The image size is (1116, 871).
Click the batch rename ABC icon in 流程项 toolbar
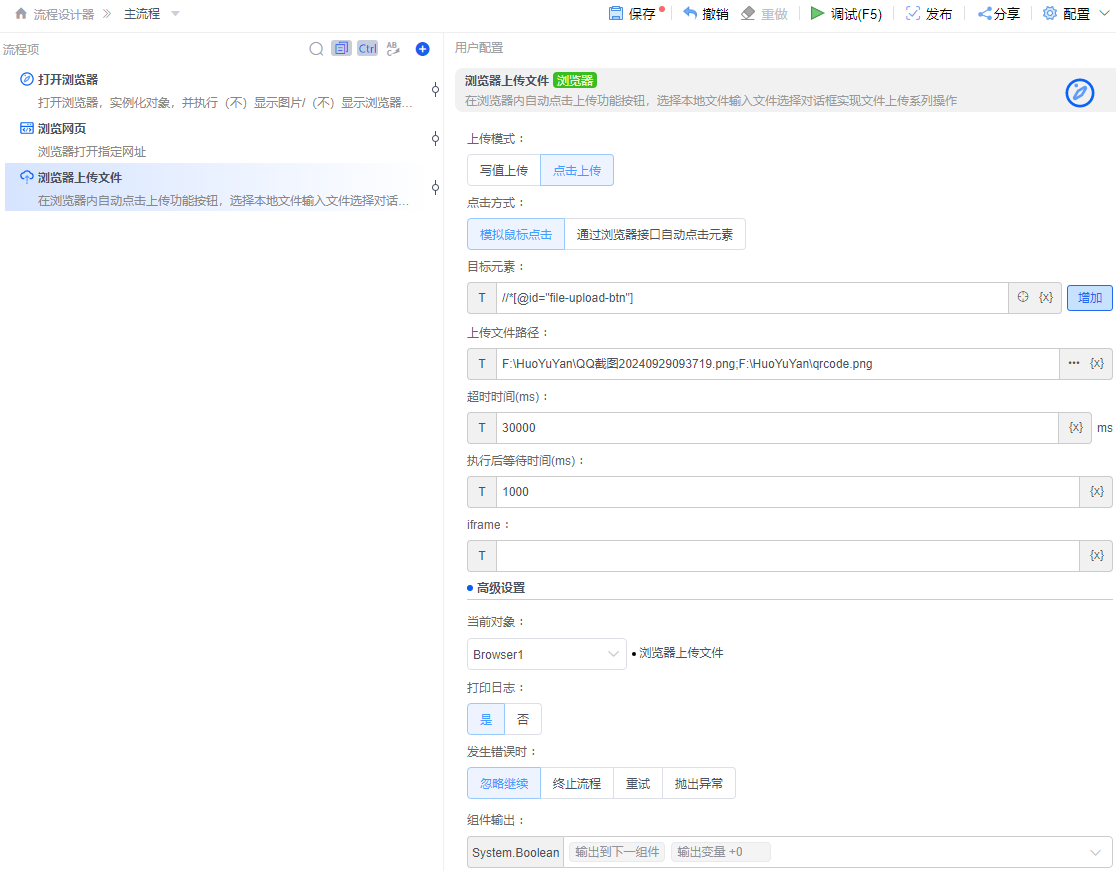tap(392, 48)
